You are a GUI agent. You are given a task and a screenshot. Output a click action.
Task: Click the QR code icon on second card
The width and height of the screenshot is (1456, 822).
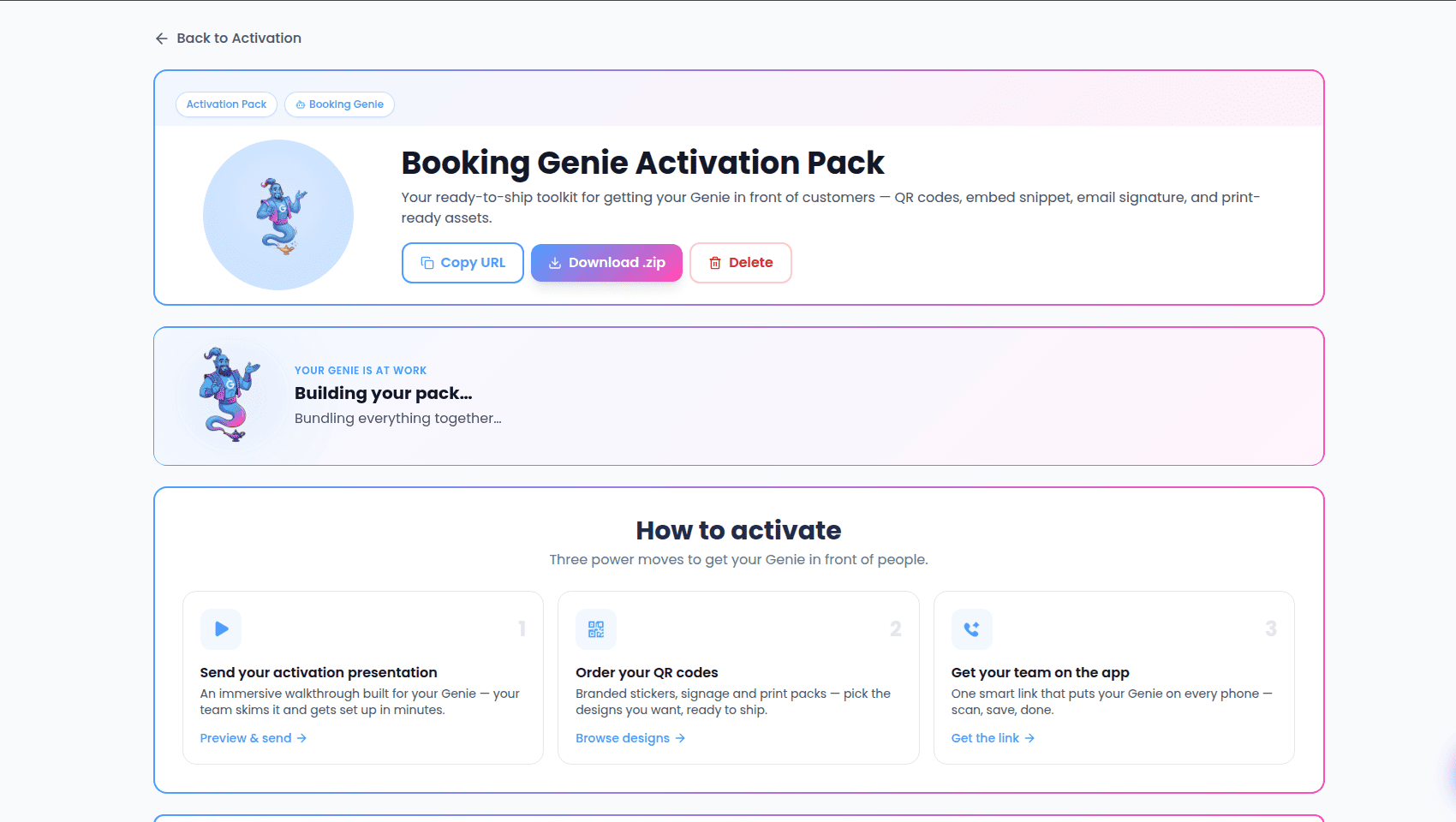point(596,629)
